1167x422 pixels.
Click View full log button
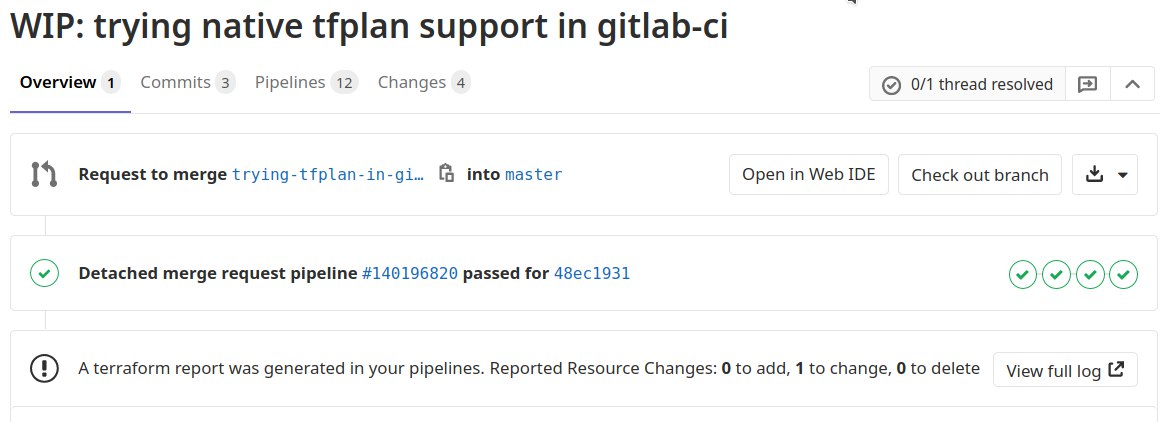(1065, 370)
